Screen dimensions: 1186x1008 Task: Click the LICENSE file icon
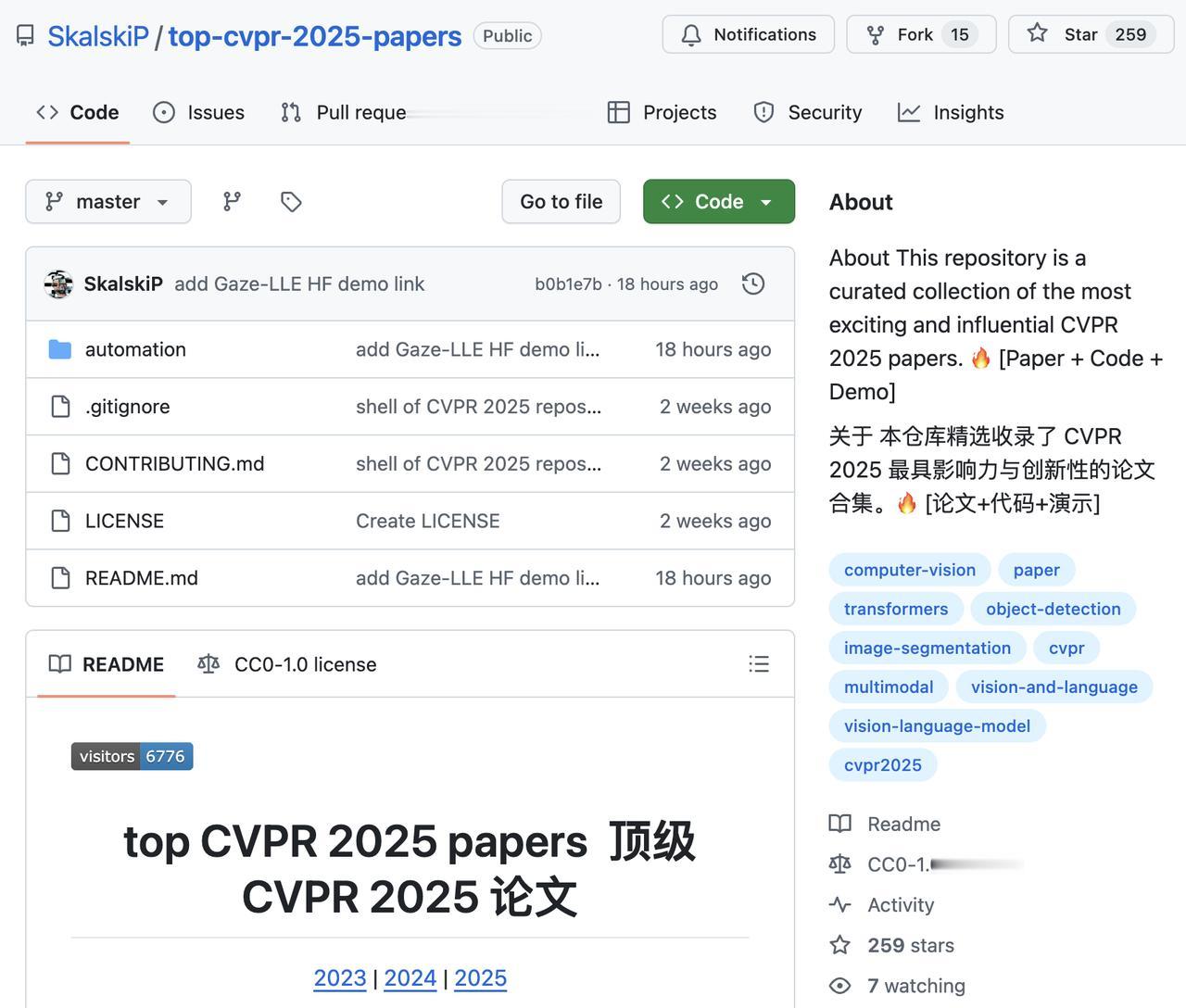point(60,521)
